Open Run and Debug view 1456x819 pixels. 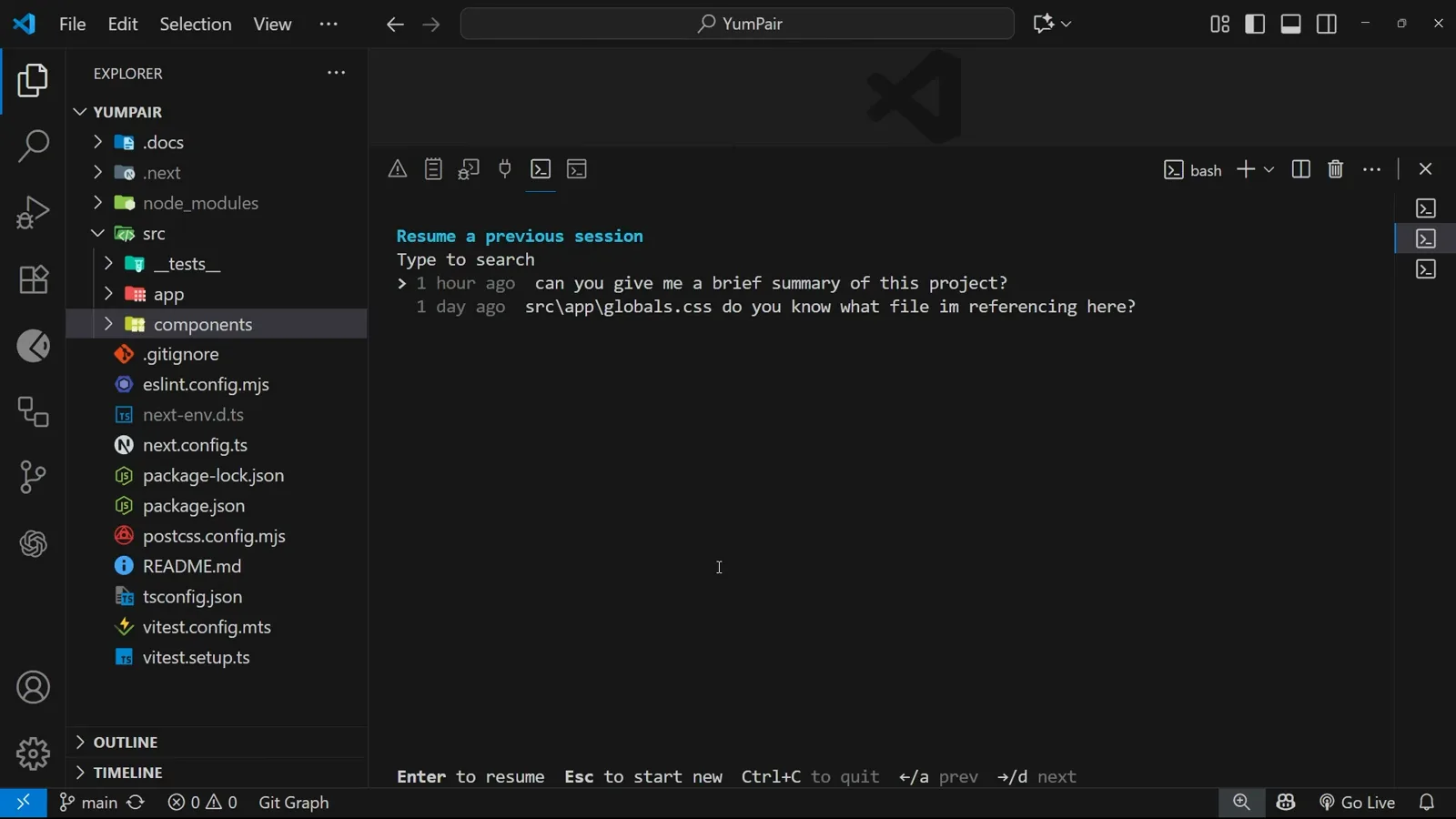(33, 213)
